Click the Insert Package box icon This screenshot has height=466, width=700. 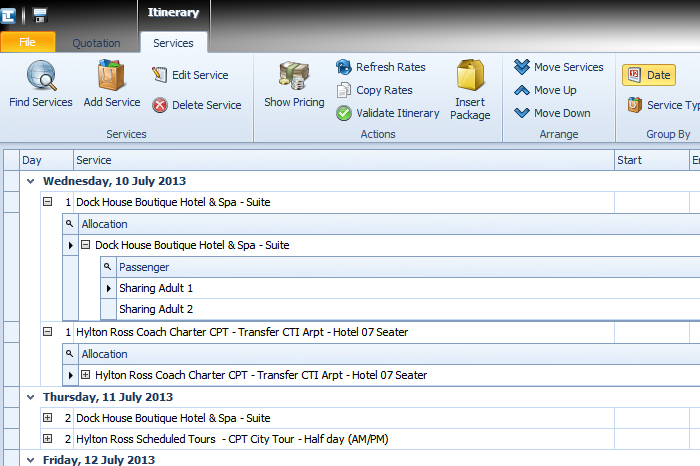(x=470, y=75)
